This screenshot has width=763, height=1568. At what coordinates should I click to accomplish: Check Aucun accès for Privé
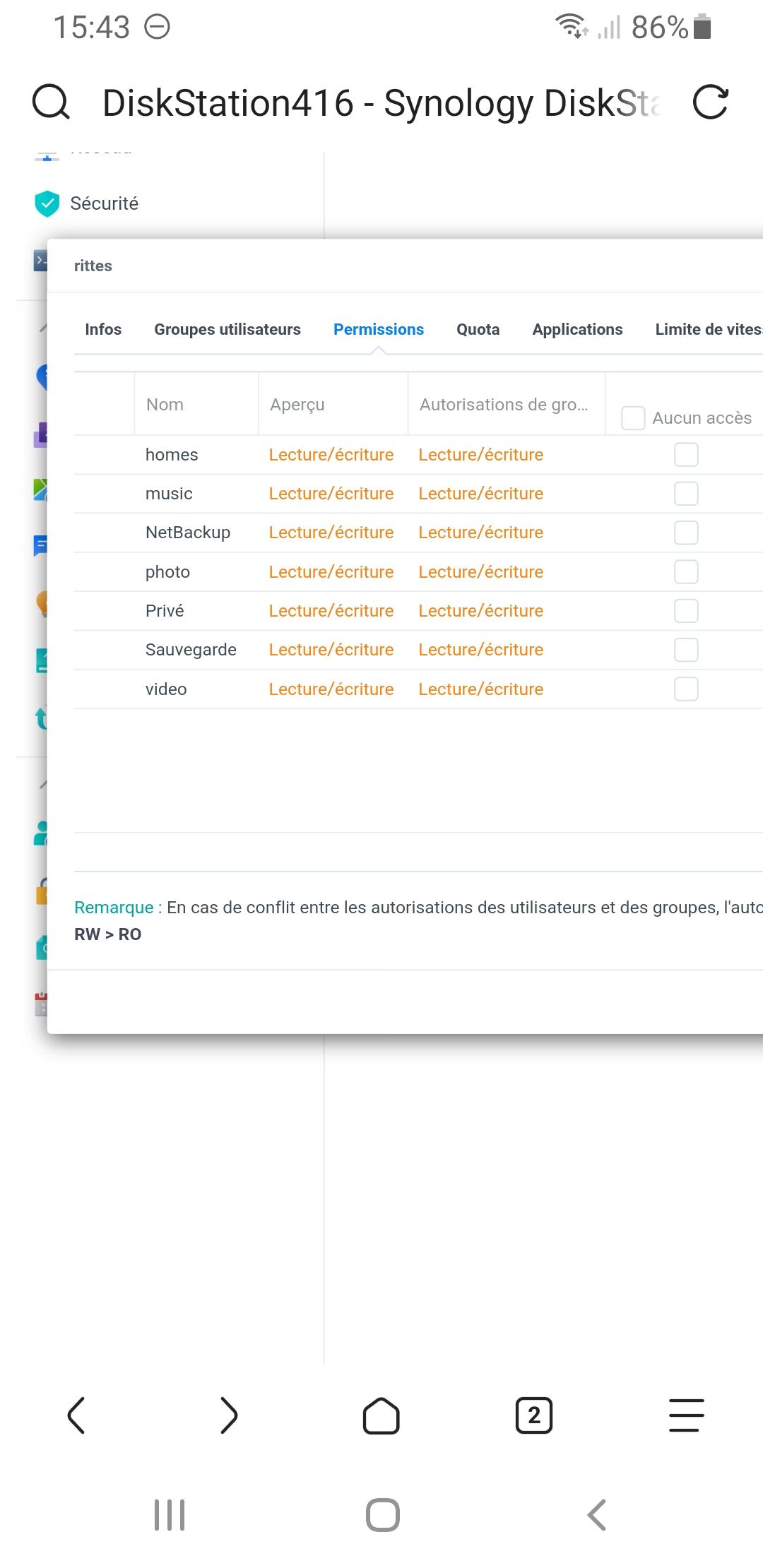686,611
